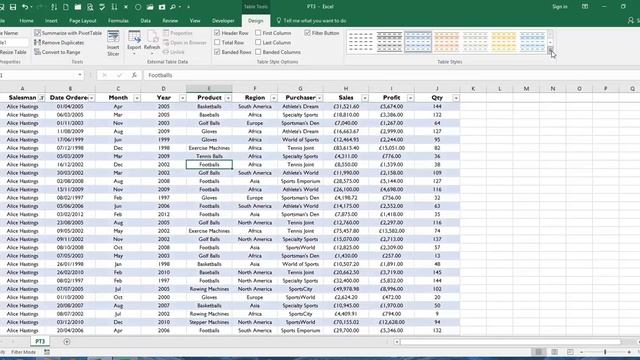
Task: Click the Insert Function fx icon
Action: (x=134, y=75)
